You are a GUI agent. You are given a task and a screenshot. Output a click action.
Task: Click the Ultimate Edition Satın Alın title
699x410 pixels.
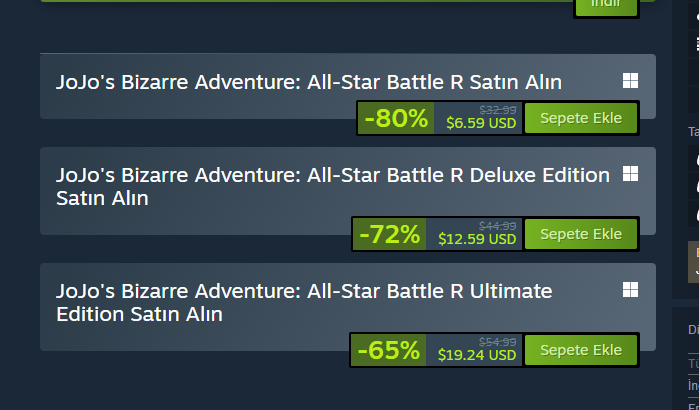pyautogui.click(x=304, y=302)
